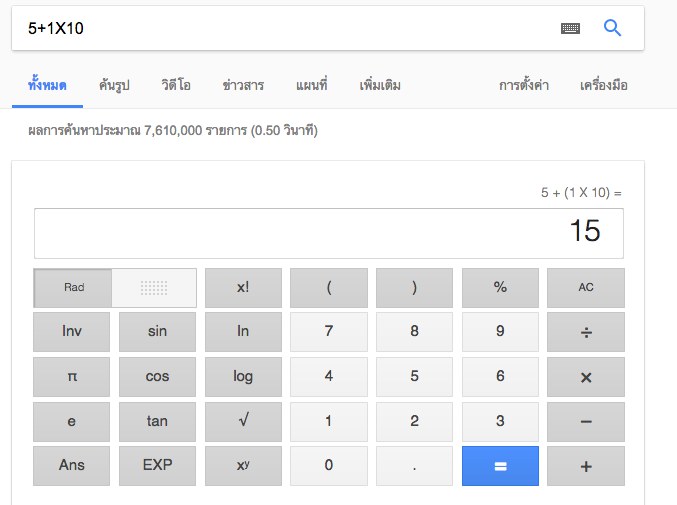The width and height of the screenshot is (677, 505).
Task: Toggle the Inv inverse functions key
Action: (x=72, y=331)
